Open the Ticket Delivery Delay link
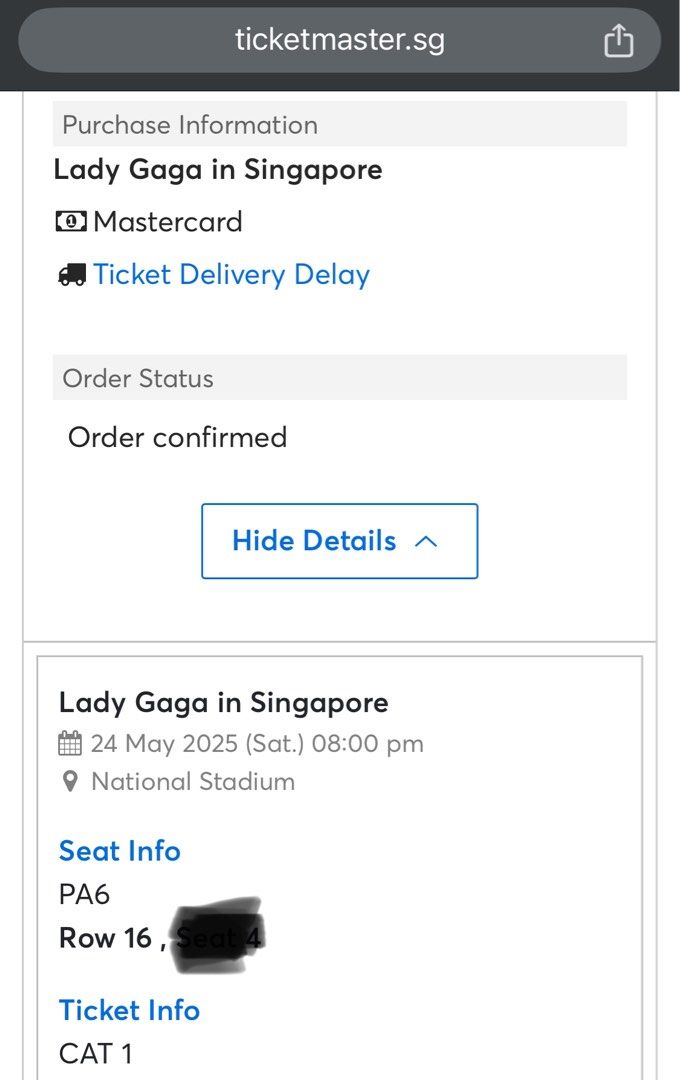The image size is (680, 1080). 232,273
